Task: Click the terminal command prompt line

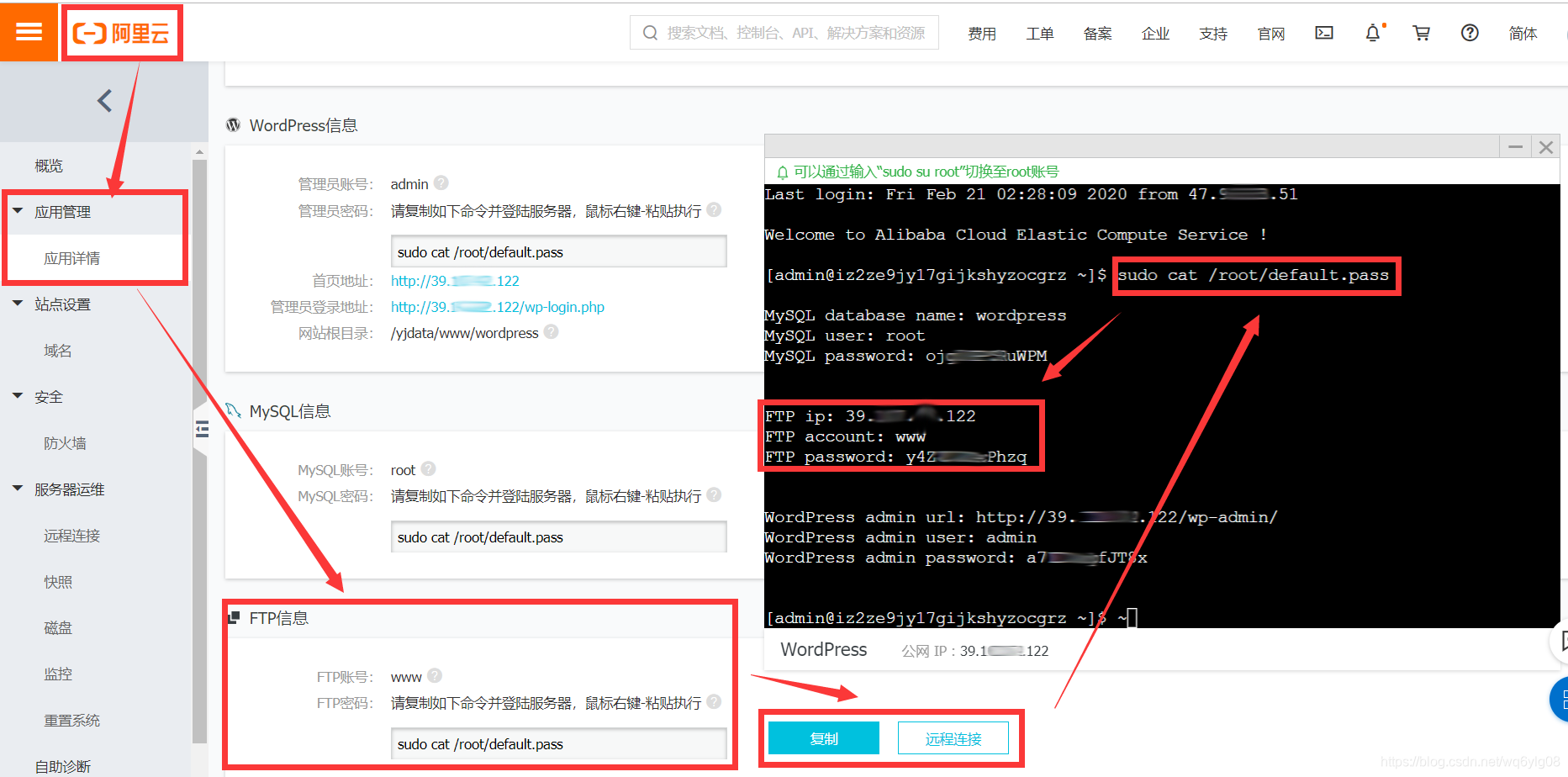Action: click(x=950, y=618)
